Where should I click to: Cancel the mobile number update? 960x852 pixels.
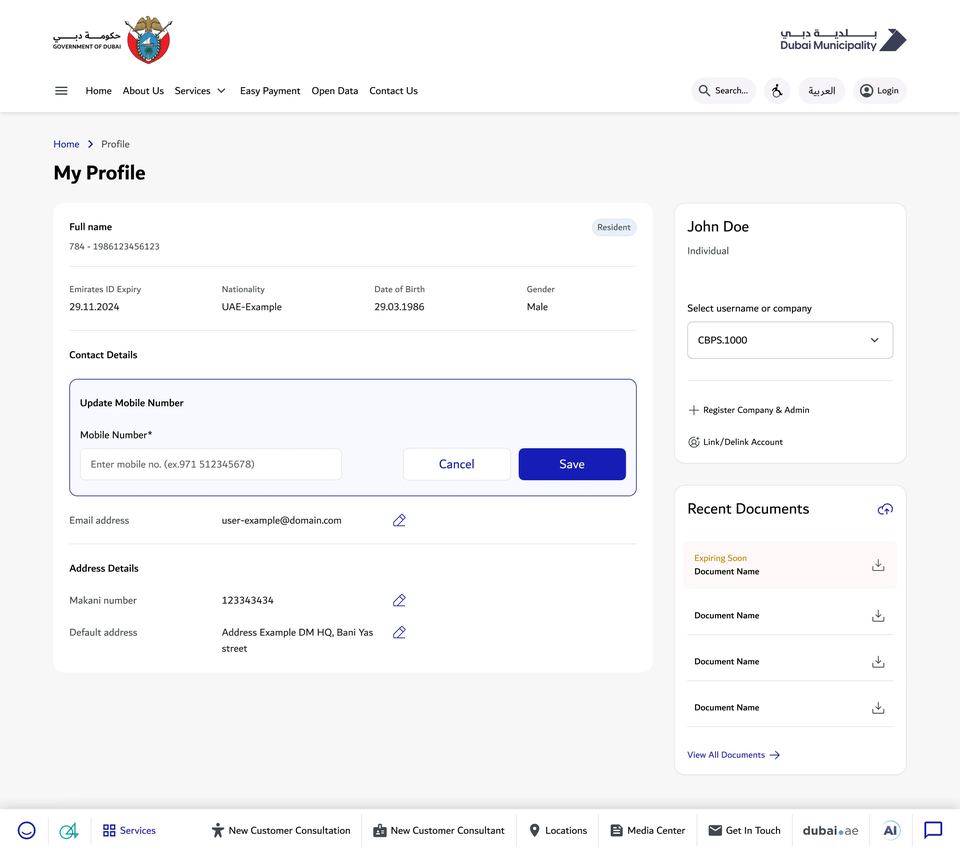[x=457, y=464]
